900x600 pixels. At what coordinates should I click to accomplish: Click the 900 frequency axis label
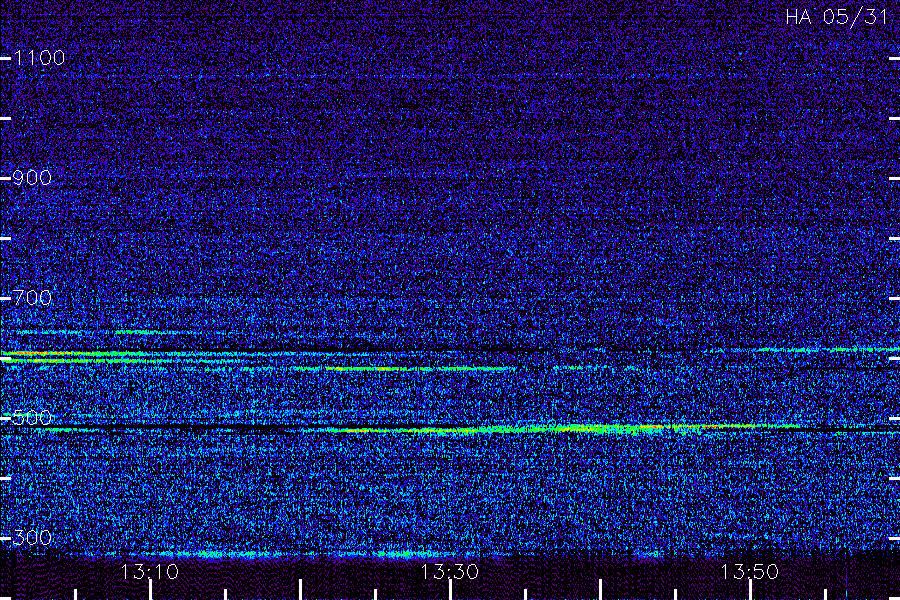[32, 178]
